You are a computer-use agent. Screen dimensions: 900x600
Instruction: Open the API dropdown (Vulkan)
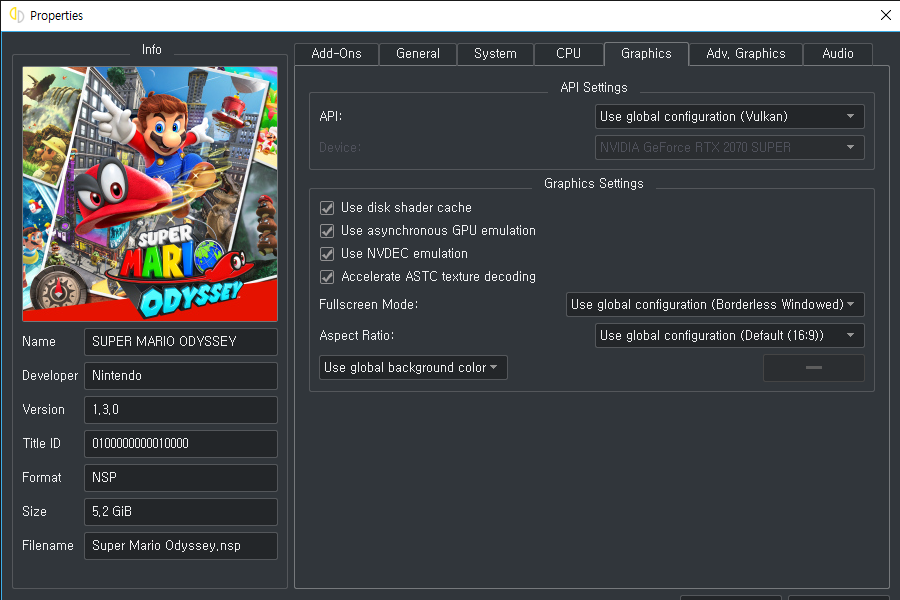730,117
